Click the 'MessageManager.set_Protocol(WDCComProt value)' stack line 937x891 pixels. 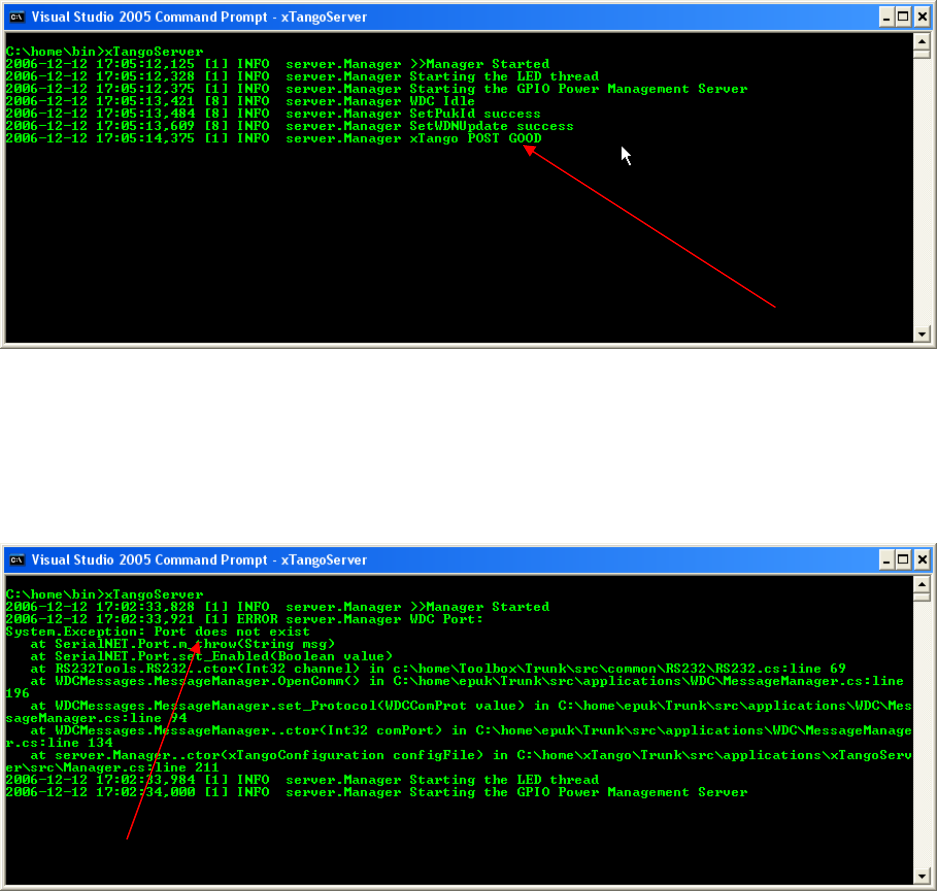tap(459, 712)
